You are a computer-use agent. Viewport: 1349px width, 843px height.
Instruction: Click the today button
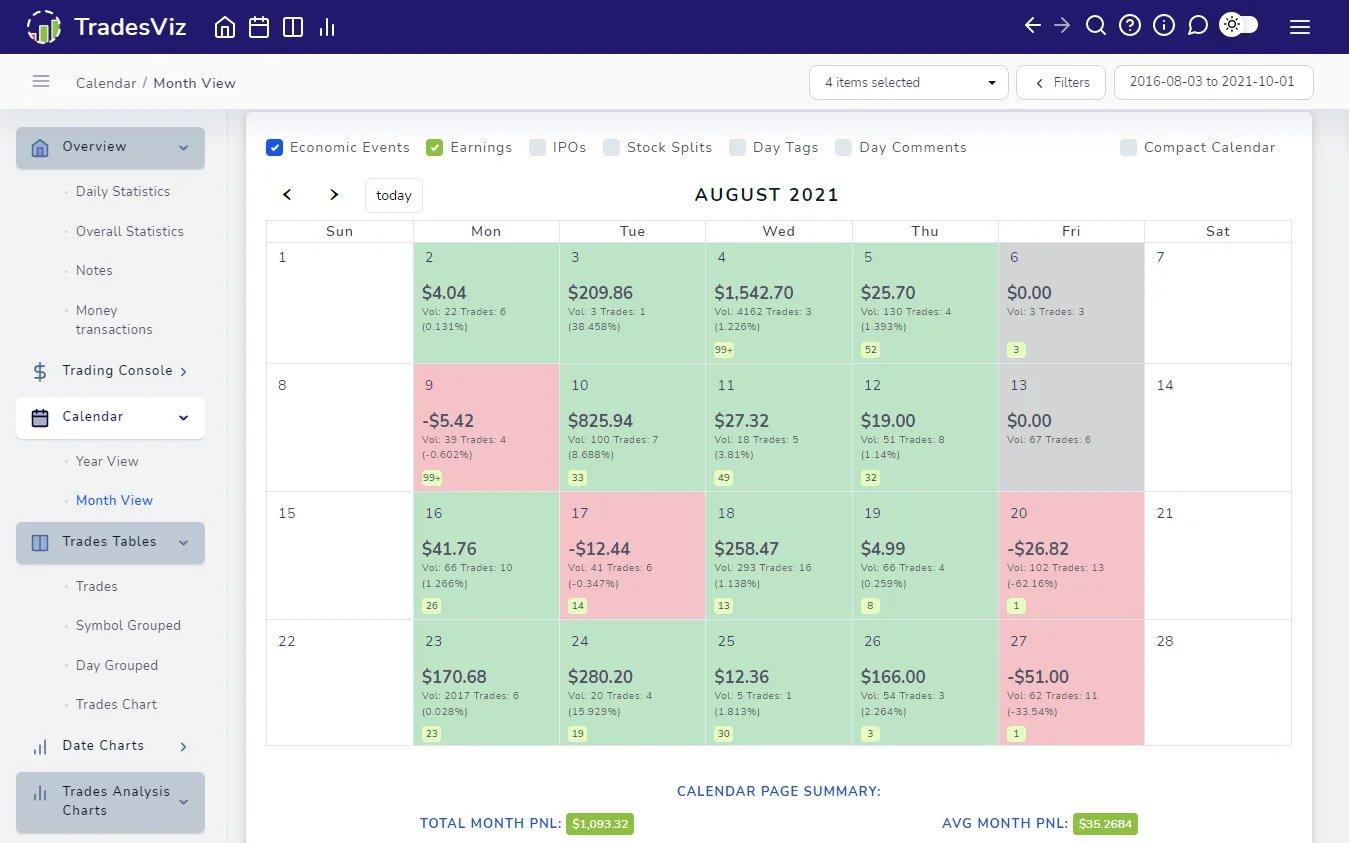pos(394,195)
